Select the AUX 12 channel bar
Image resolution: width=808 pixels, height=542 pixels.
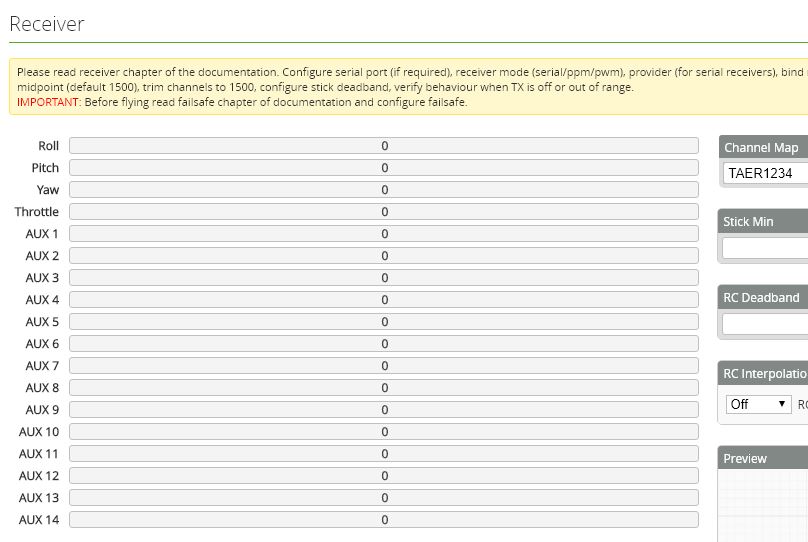pyautogui.click(x=384, y=476)
